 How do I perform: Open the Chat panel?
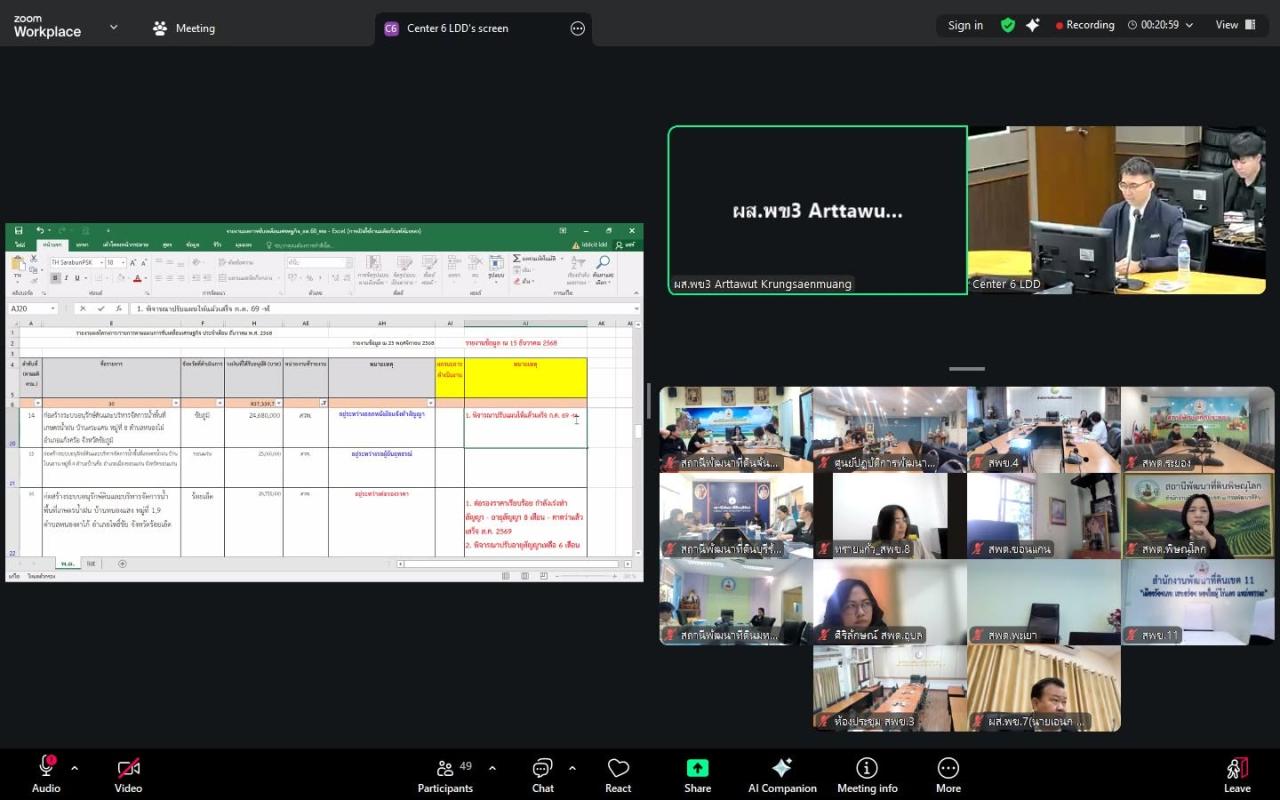542,775
